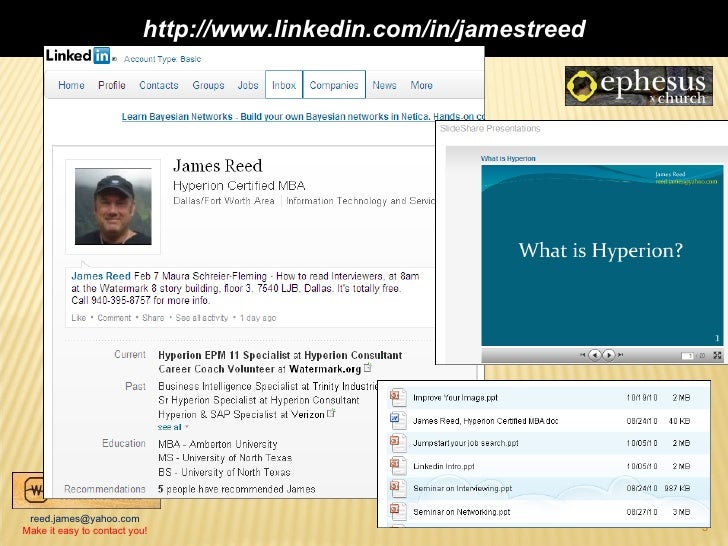Open the Home nav item
Image resolution: width=728 pixels, height=546 pixels.
pyautogui.click(x=71, y=85)
